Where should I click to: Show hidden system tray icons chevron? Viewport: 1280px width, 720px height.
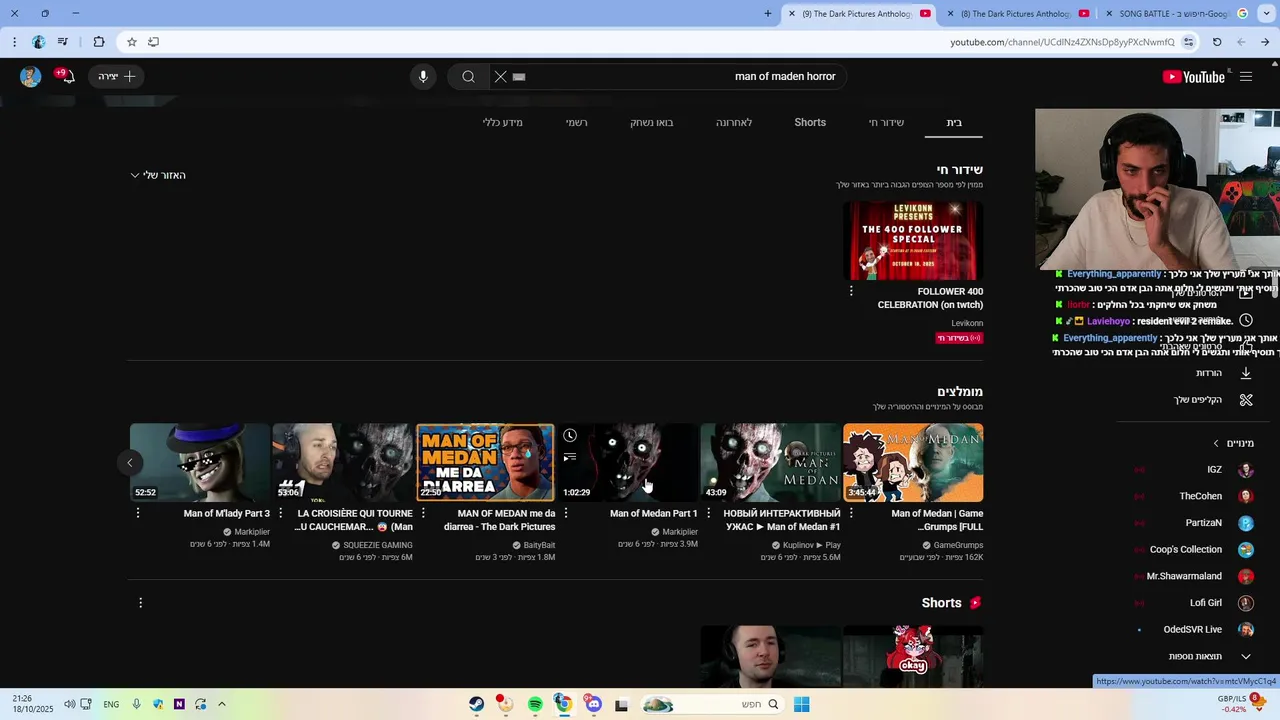coord(222,704)
